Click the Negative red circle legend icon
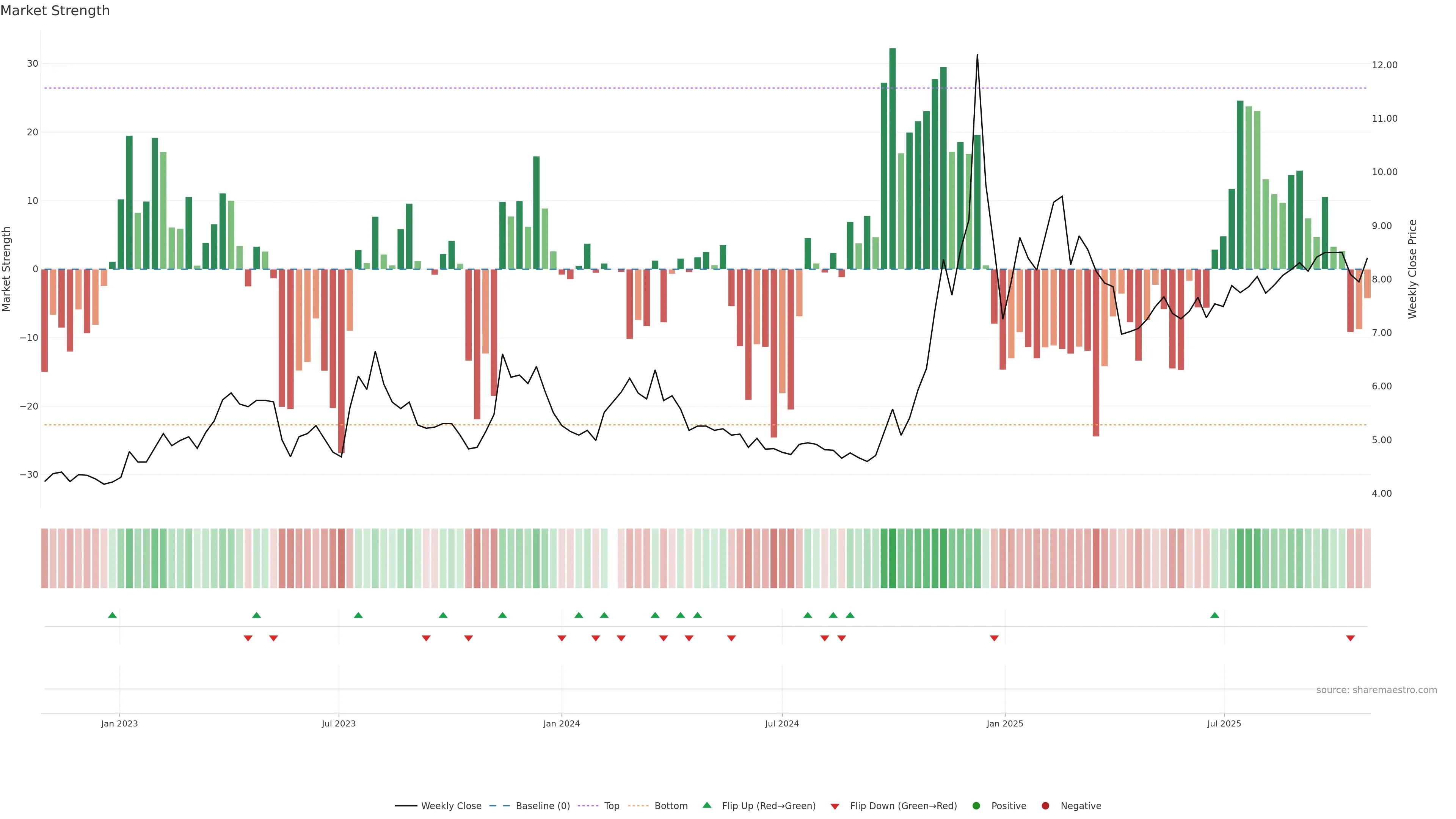Image resolution: width=1456 pixels, height=819 pixels. [x=1045, y=806]
